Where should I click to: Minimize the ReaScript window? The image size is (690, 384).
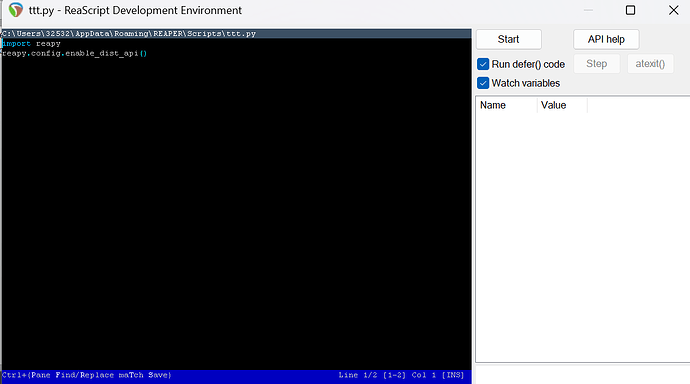[x=588, y=10]
